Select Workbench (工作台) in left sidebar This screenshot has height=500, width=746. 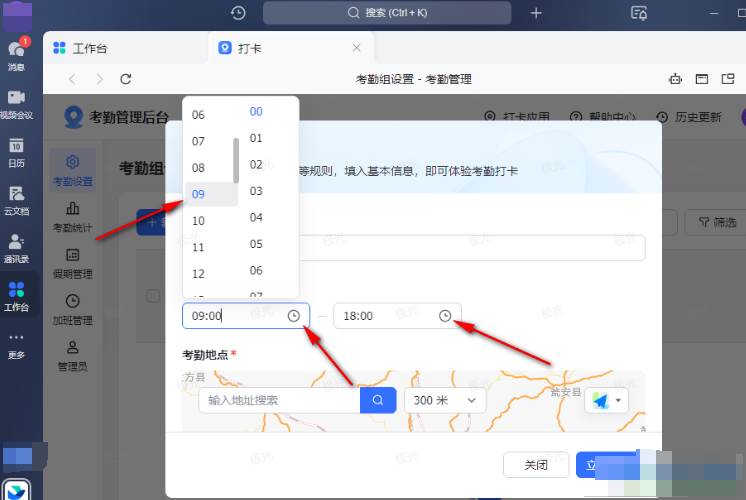point(17,296)
